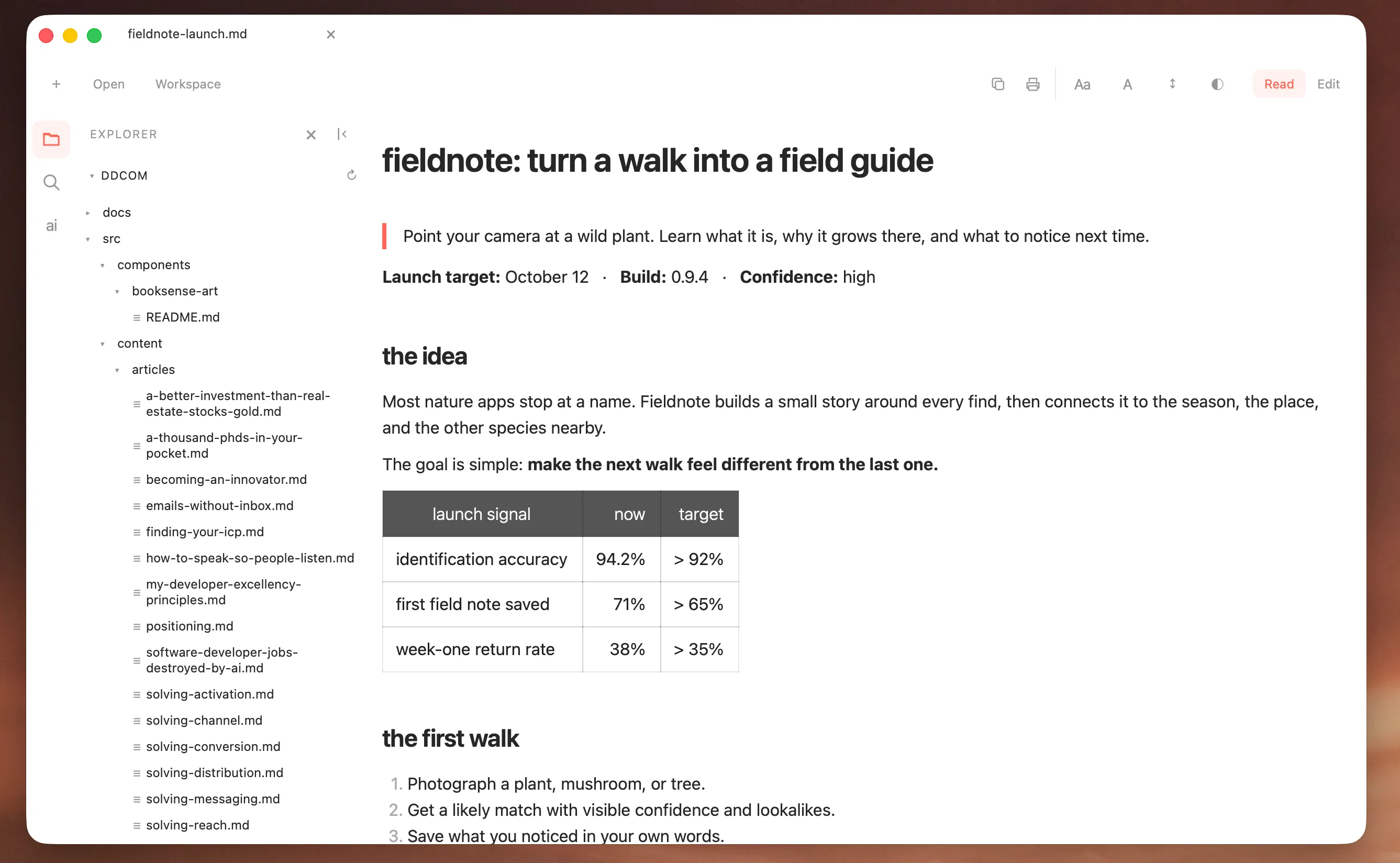
Task: Collapse the DDCOM root folder
Action: (x=92, y=176)
